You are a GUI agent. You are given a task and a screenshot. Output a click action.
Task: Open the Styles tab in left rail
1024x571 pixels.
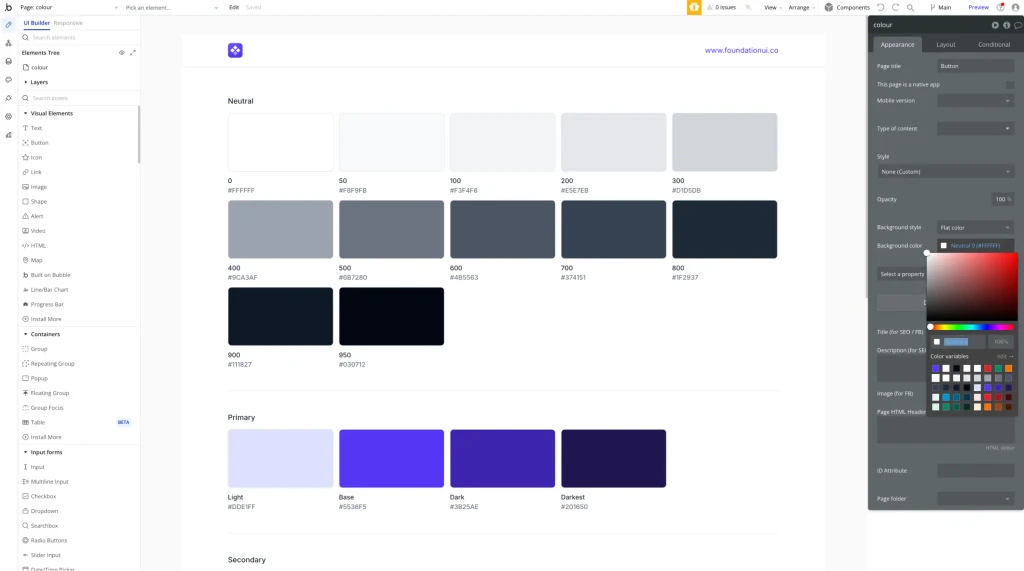[8, 80]
